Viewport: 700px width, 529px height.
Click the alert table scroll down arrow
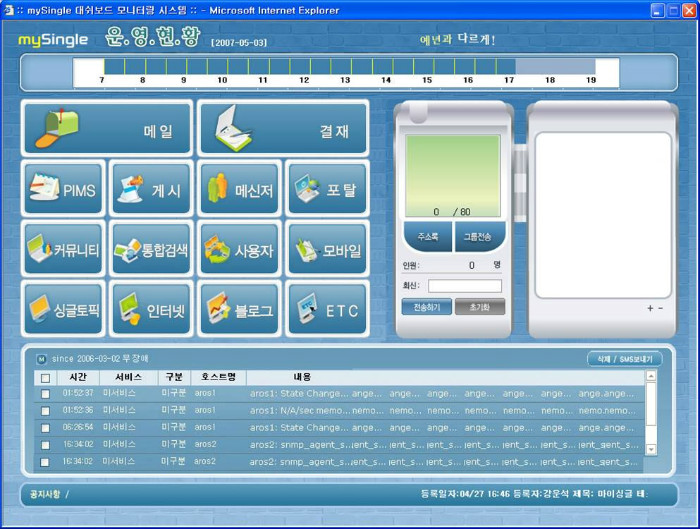(x=651, y=450)
